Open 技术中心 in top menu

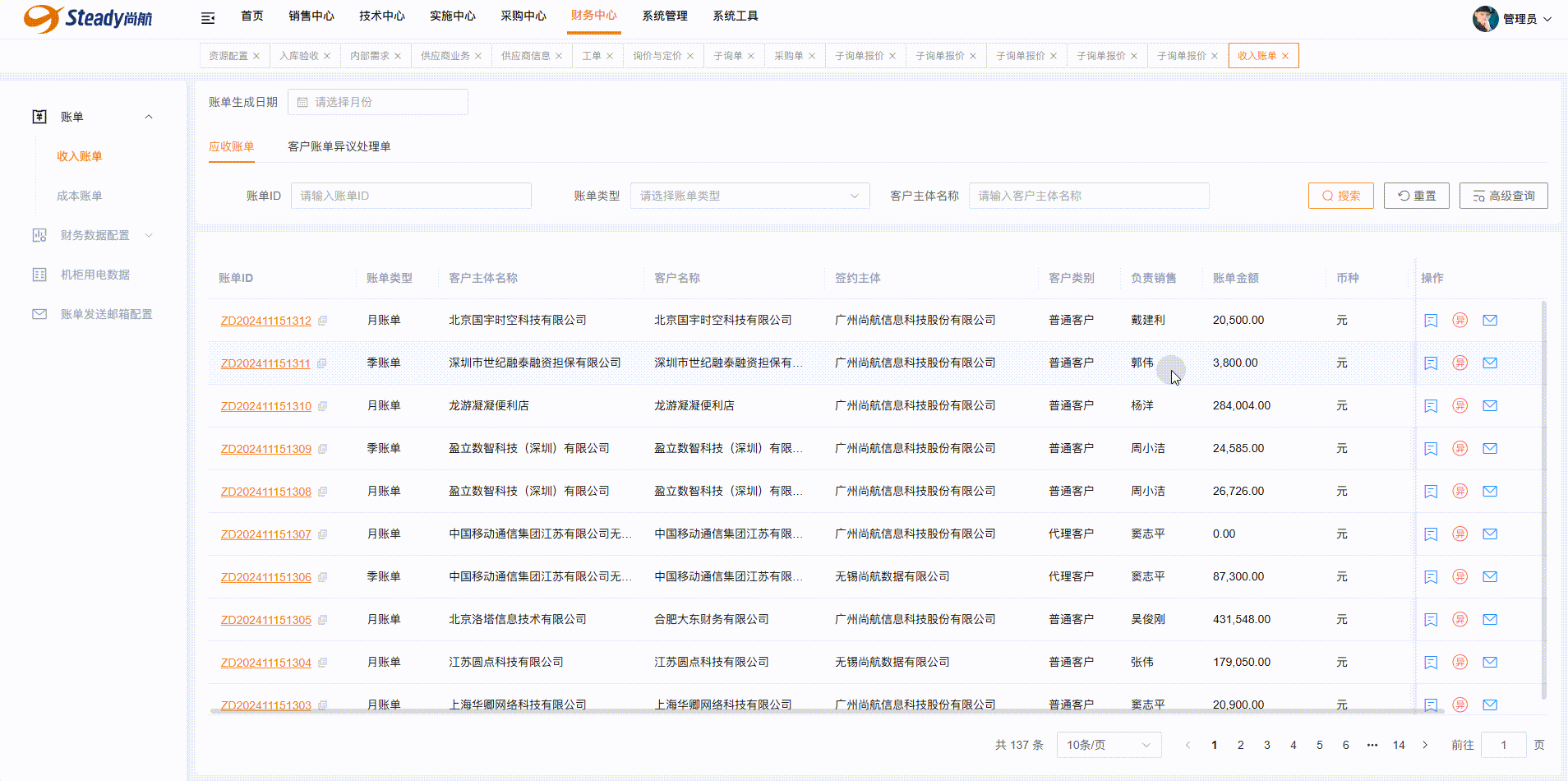(382, 16)
